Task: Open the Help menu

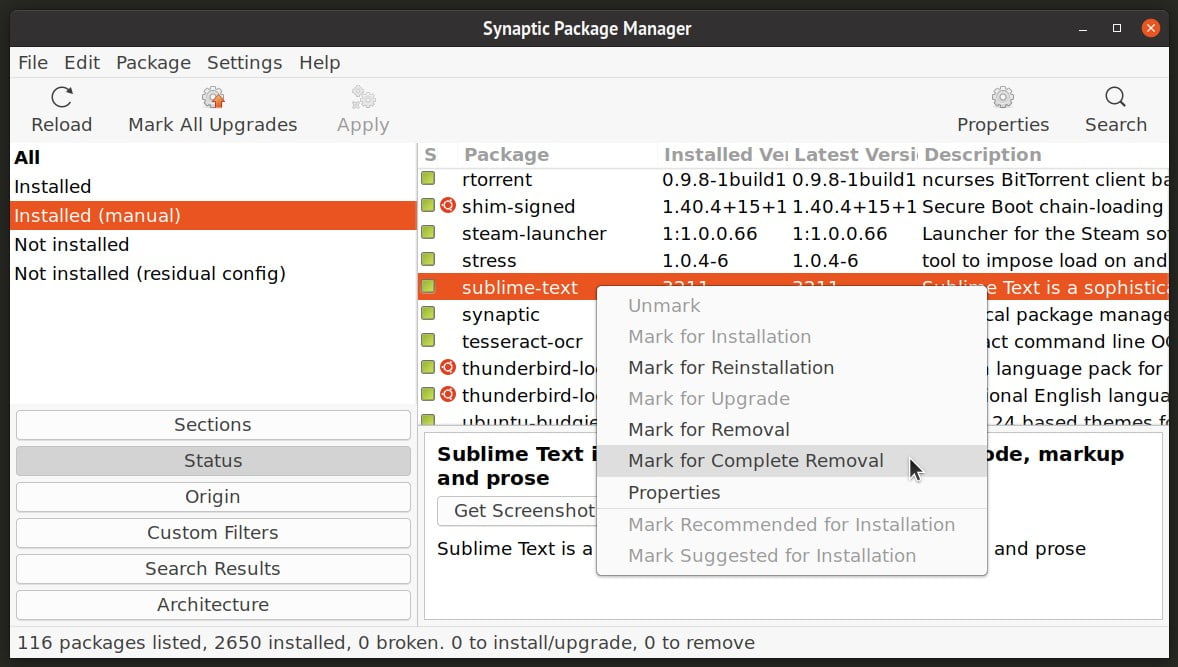Action: pyautogui.click(x=319, y=62)
